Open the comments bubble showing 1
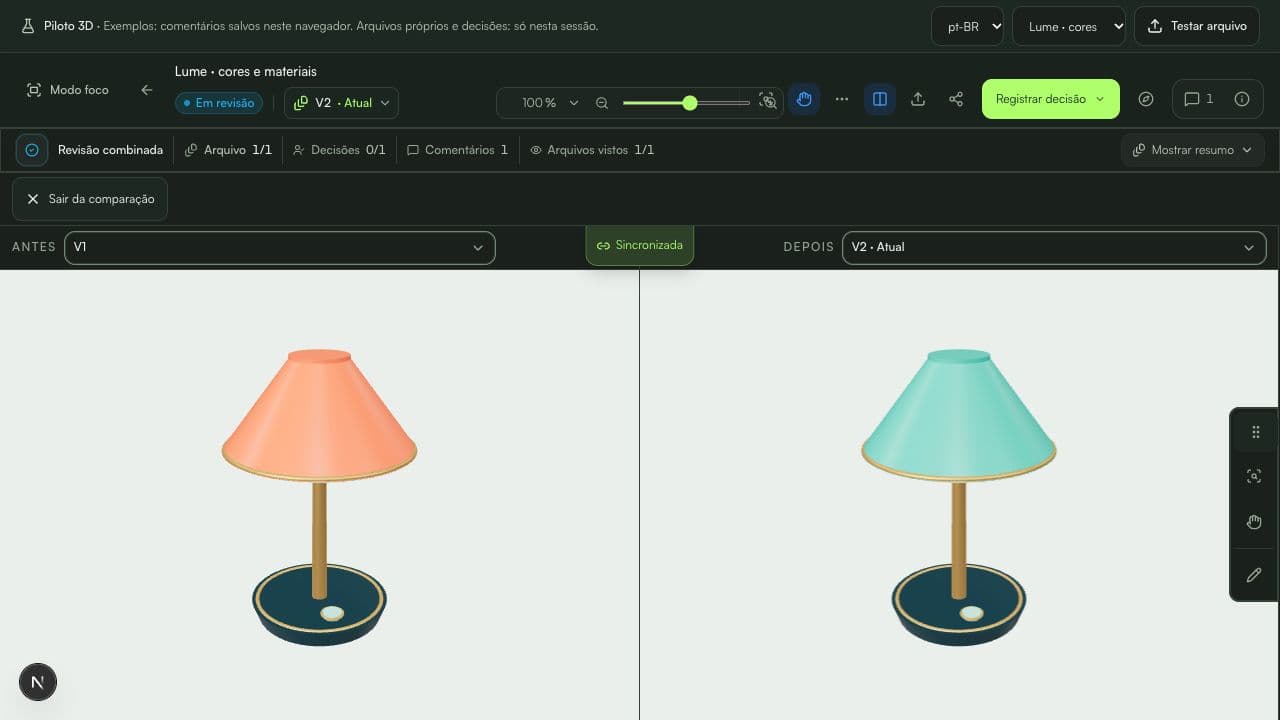 (1198, 99)
